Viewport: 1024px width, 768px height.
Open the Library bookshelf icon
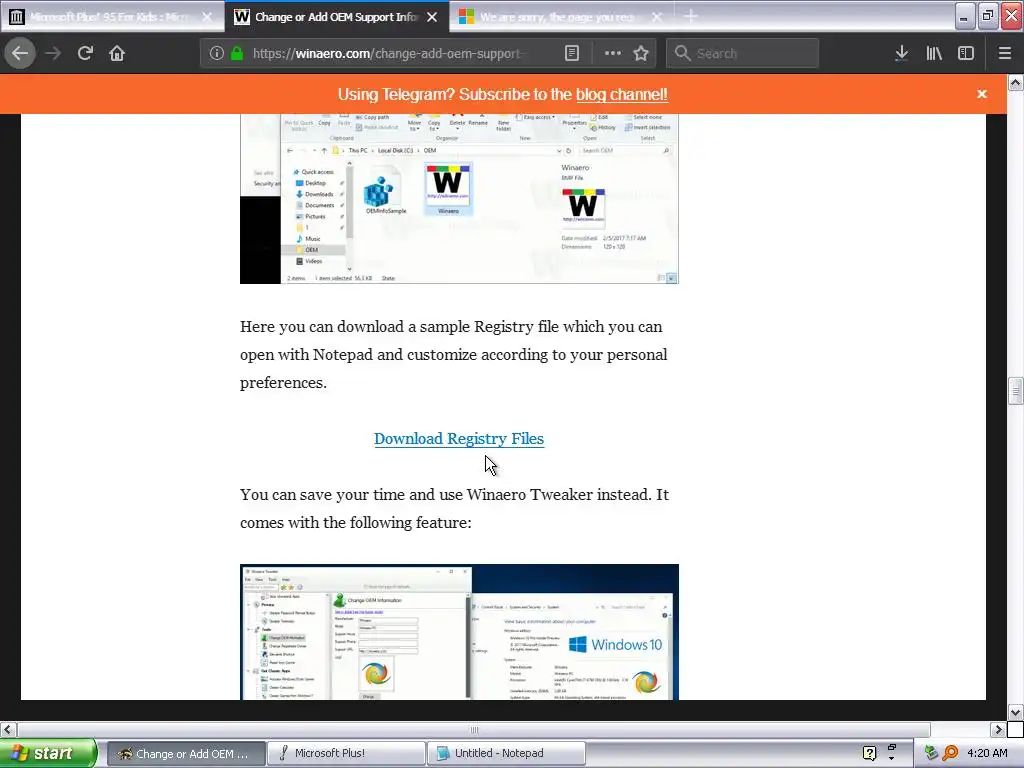click(934, 54)
